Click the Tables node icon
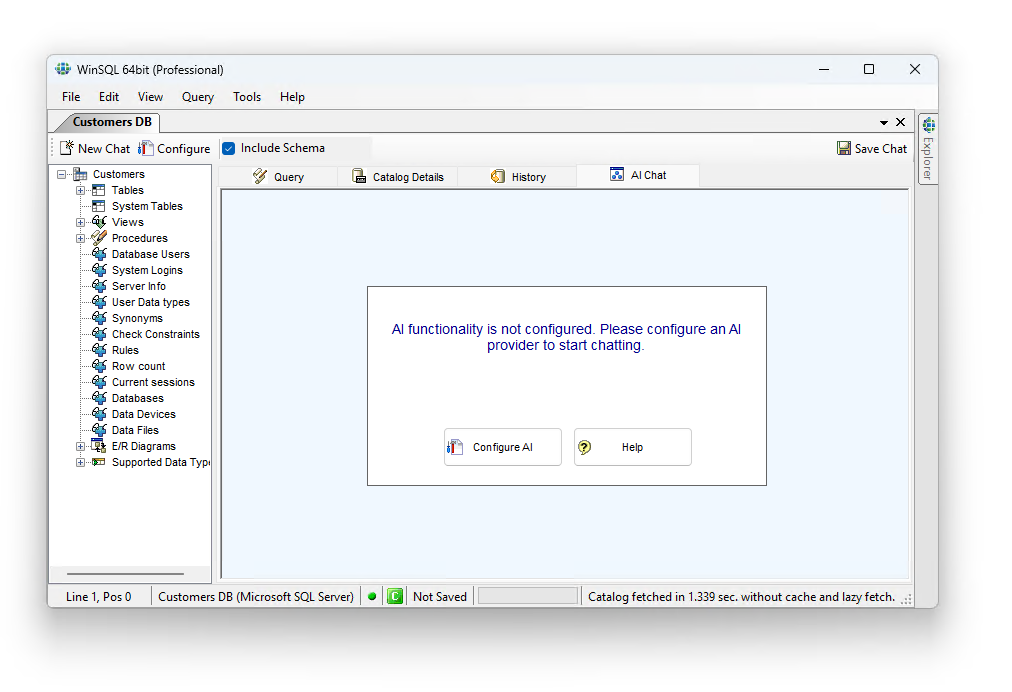1012x692 pixels. [99, 190]
